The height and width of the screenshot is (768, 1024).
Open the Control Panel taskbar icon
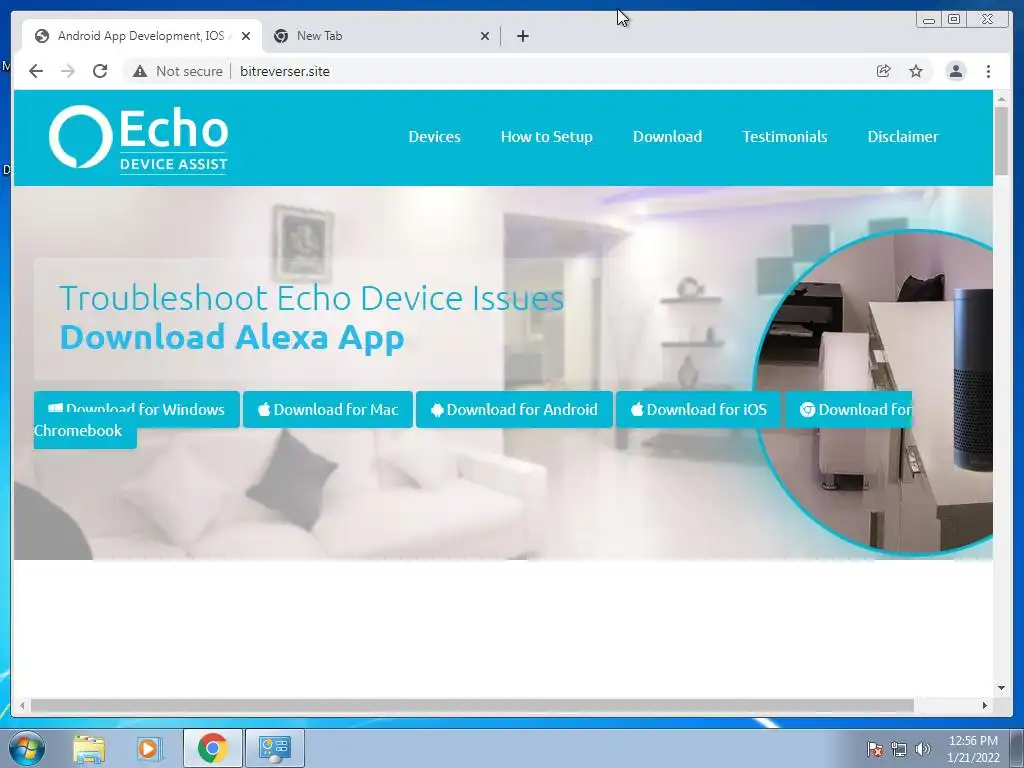pyautogui.click(x=274, y=748)
